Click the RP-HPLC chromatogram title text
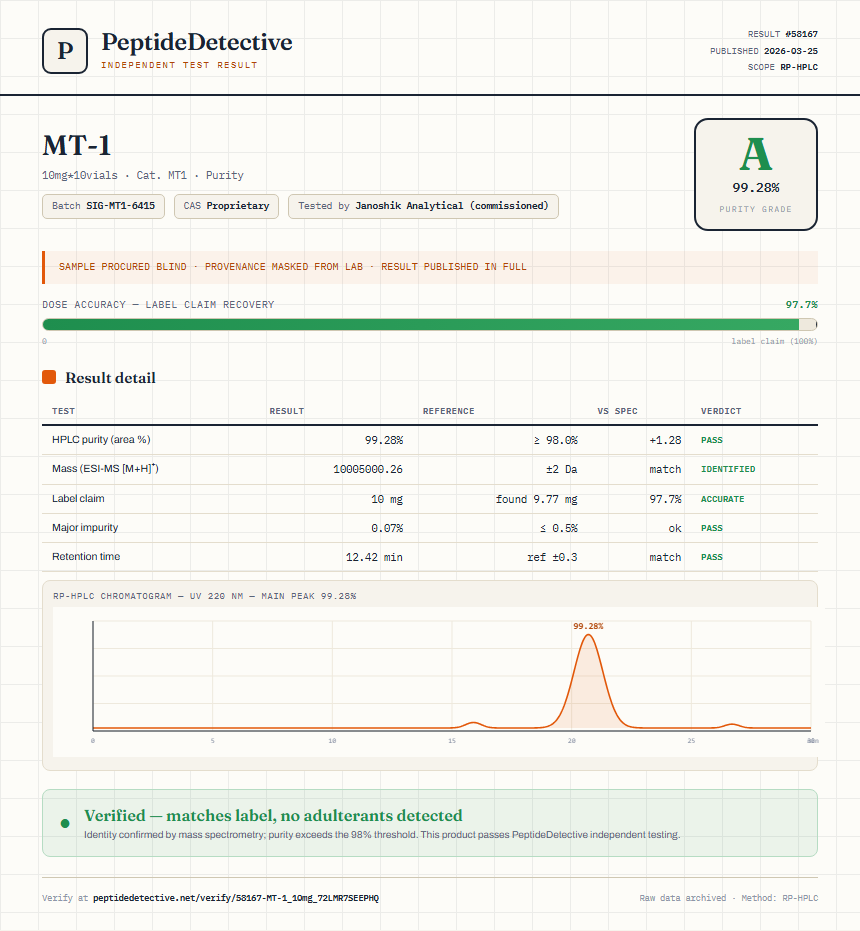Viewport: 860px width, 931px height. click(x=204, y=596)
